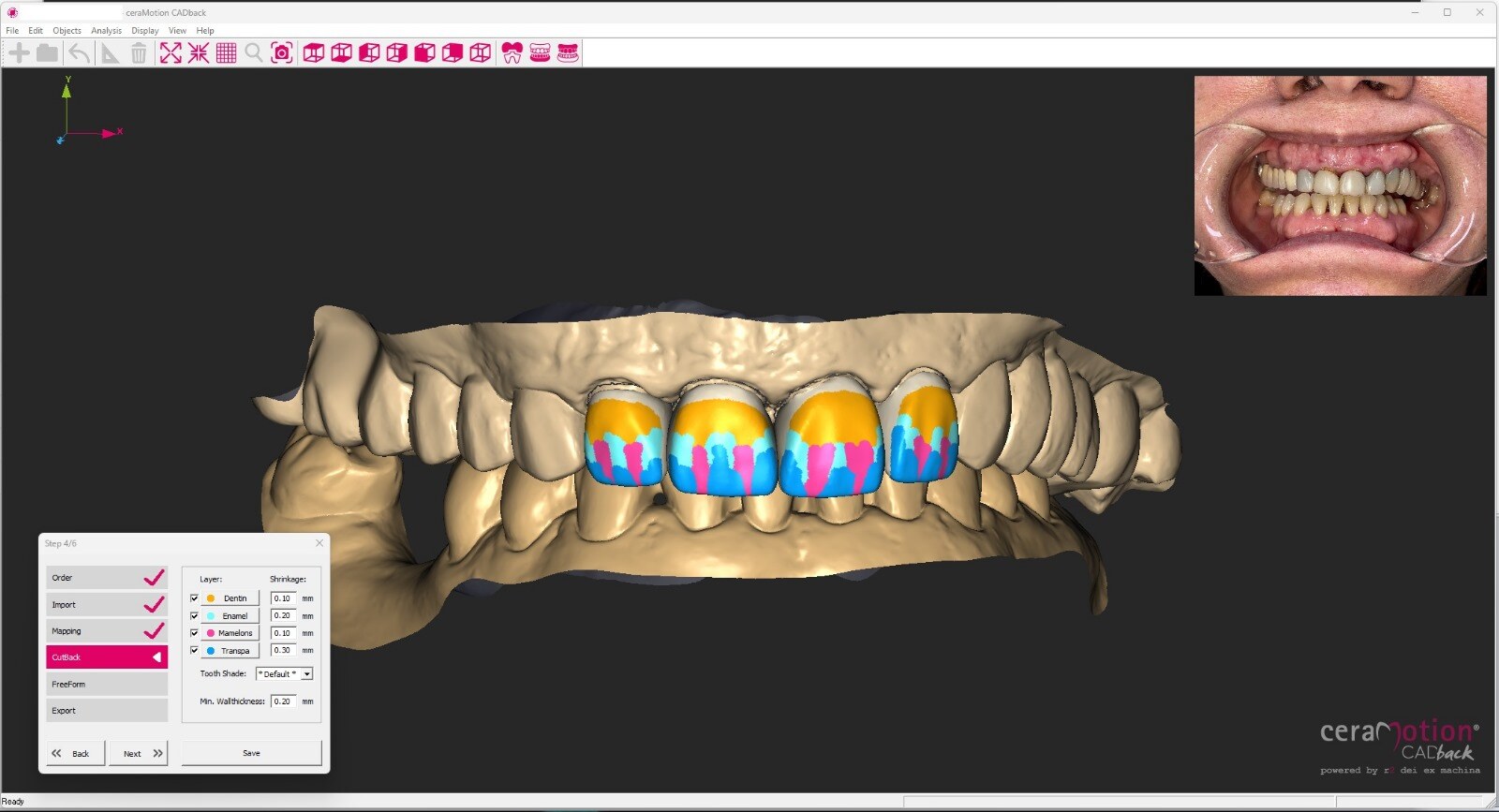Image resolution: width=1499 pixels, height=812 pixels.
Task: Click the blue Transpa layer button
Action: (230, 650)
